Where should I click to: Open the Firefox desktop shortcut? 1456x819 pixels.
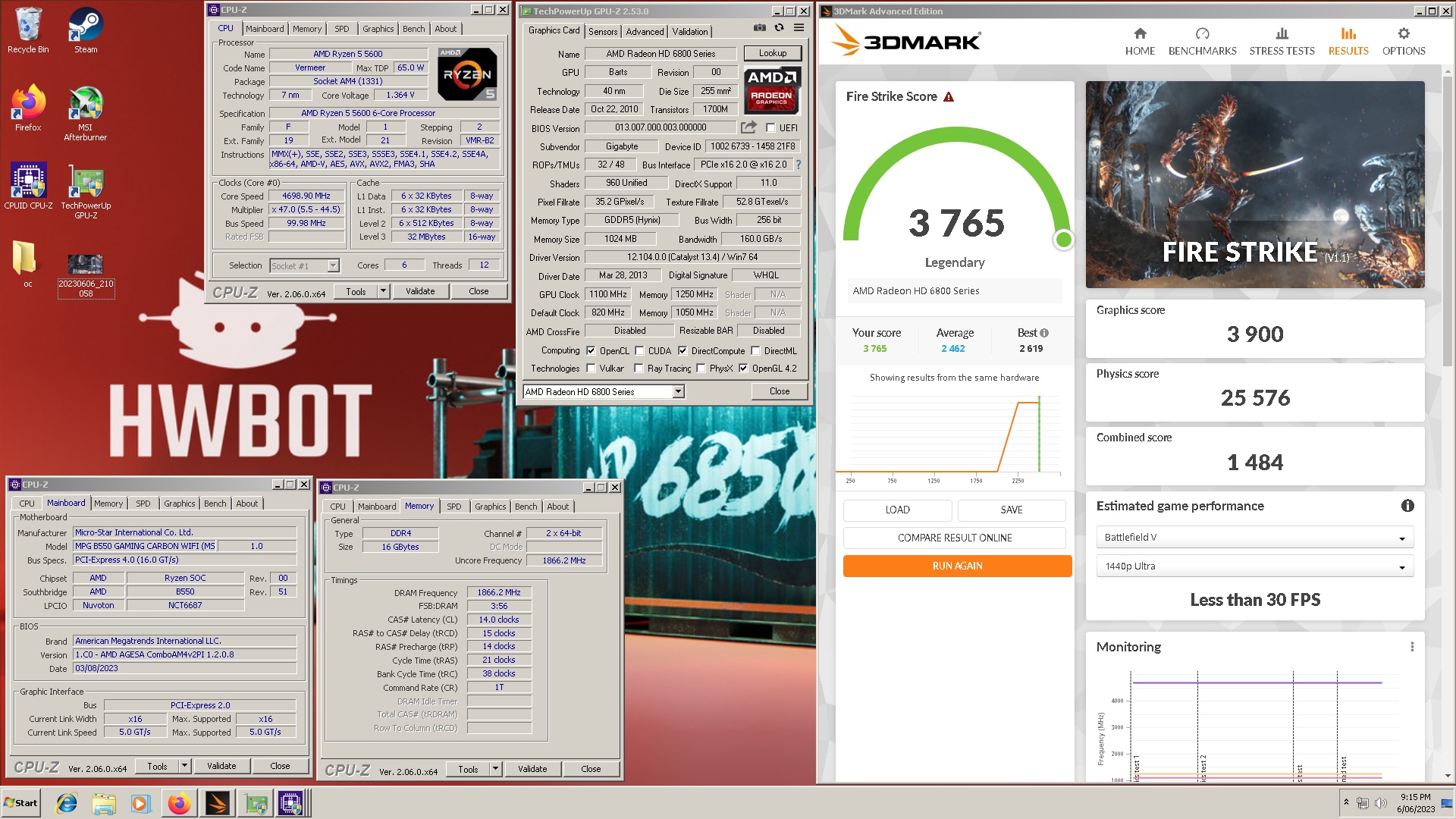[x=28, y=109]
